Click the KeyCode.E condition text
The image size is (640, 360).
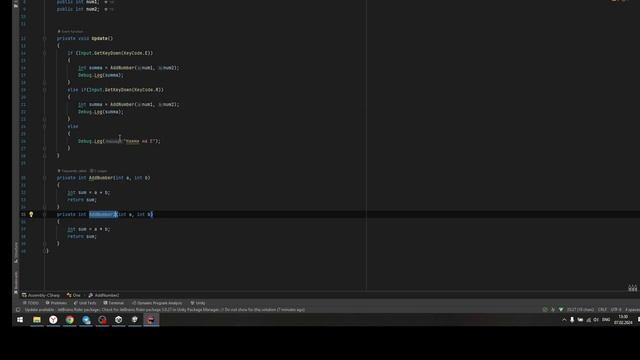pos(135,53)
